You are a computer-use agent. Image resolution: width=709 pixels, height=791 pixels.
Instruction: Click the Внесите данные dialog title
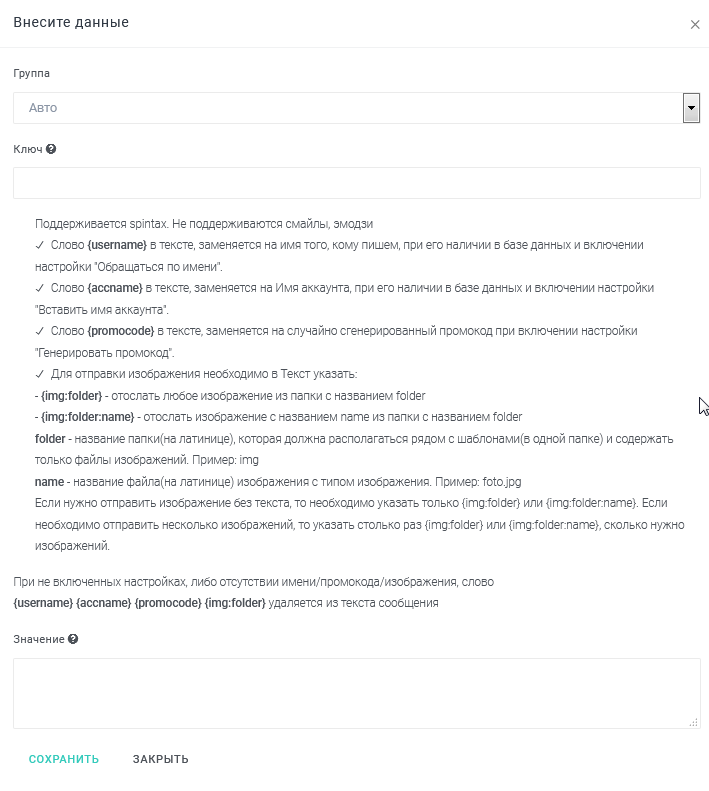click(71, 22)
